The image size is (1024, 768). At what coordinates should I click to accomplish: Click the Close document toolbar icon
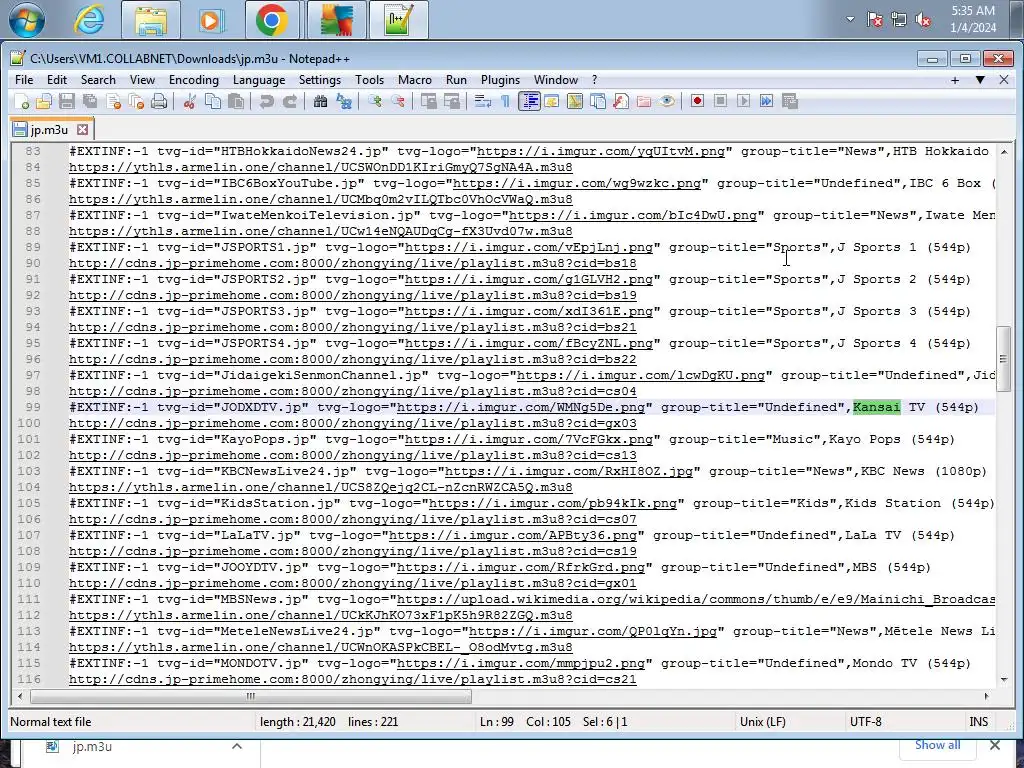tap(113, 101)
